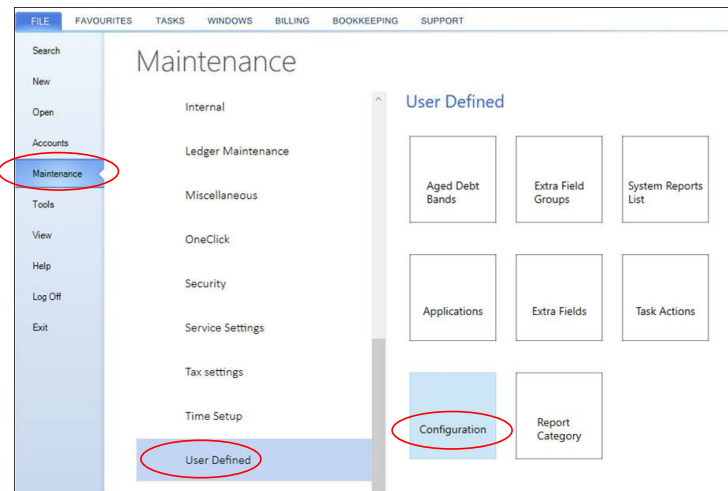Open the Task Actions tile

coord(665,297)
